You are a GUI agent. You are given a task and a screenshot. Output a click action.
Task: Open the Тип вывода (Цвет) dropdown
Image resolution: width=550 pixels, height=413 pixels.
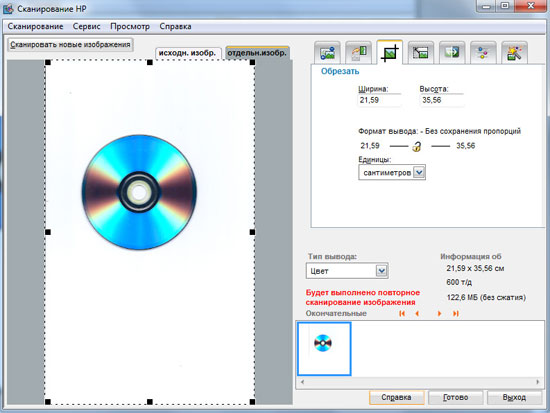tap(347, 271)
